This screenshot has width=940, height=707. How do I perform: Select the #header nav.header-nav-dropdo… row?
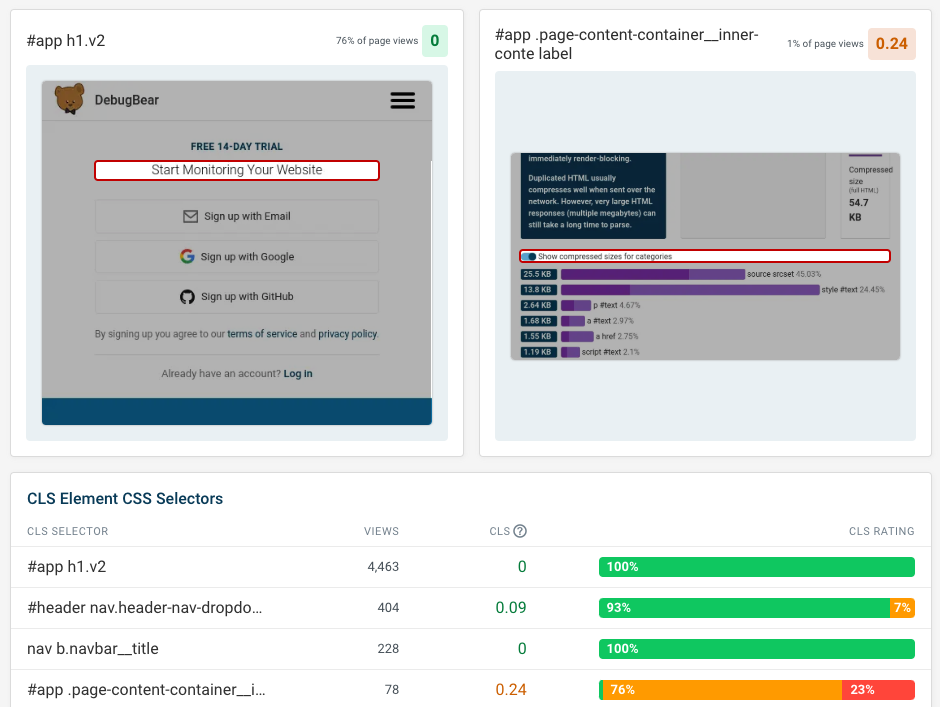click(471, 607)
